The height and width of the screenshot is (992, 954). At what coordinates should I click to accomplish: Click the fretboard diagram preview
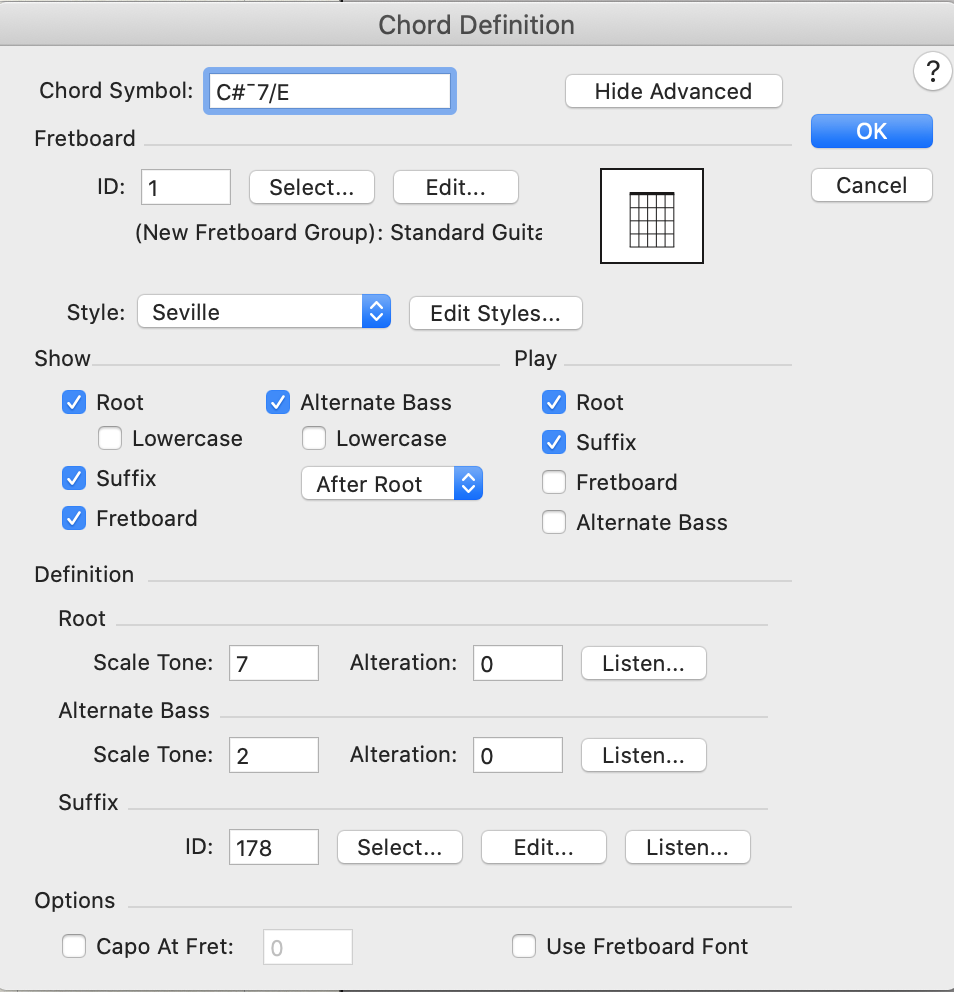(651, 216)
